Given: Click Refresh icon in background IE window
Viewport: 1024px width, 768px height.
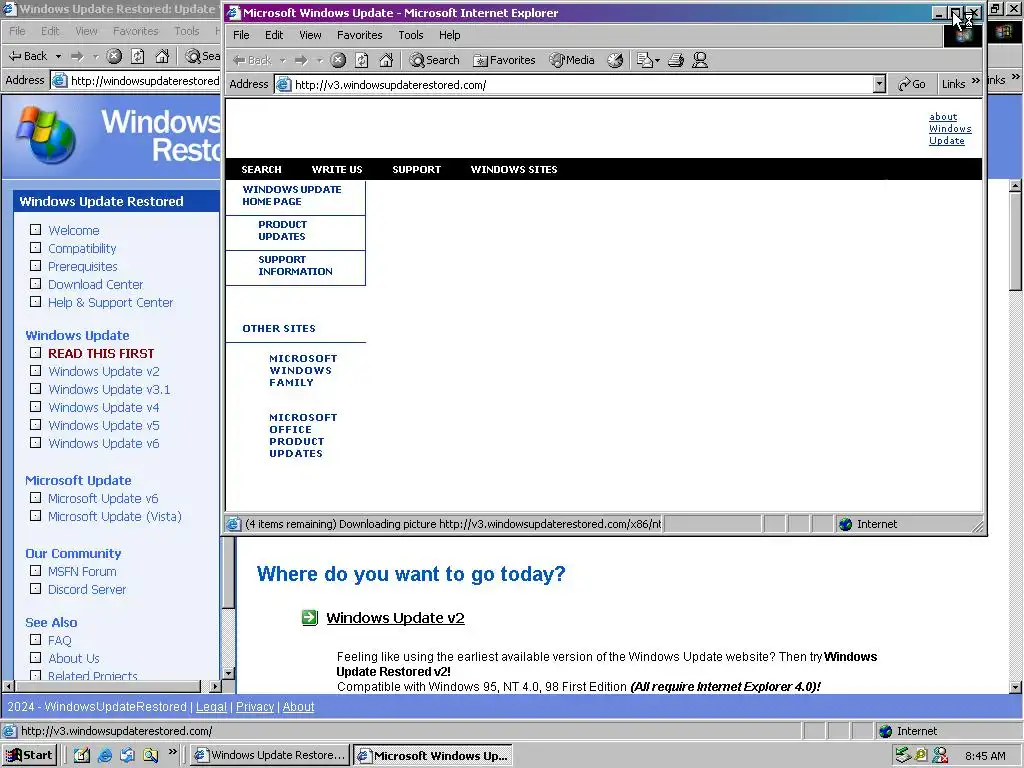Looking at the screenshot, I should tap(138, 56).
